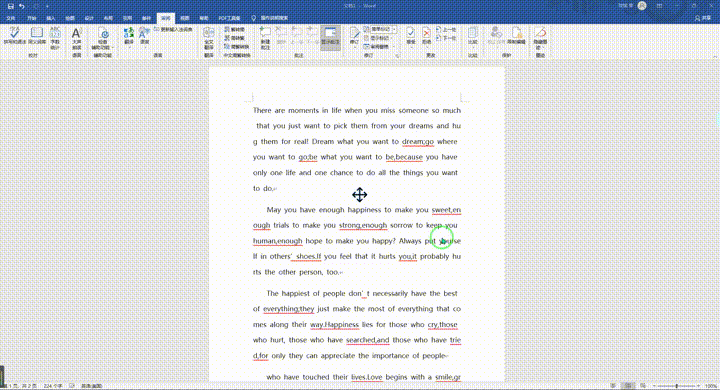Open the Chinese conversion options button

(237, 46)
